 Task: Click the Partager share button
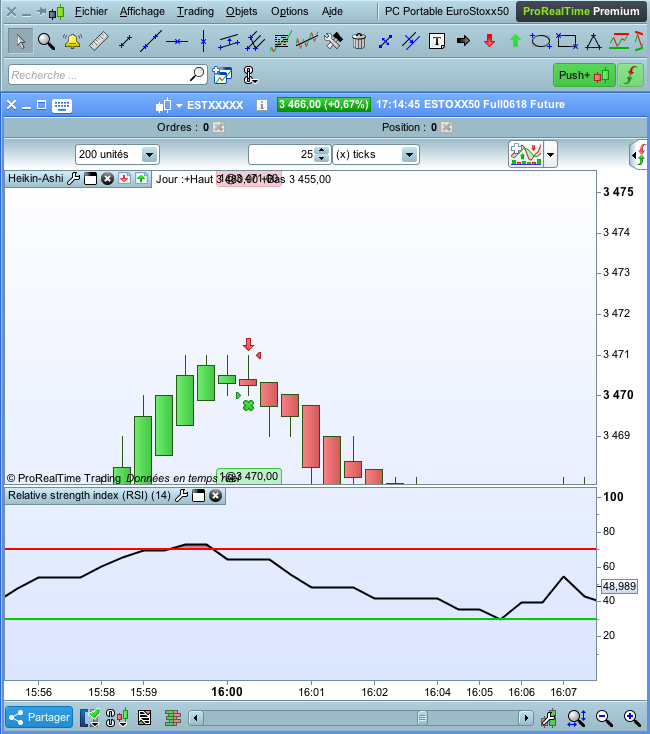tap(39, 717)
